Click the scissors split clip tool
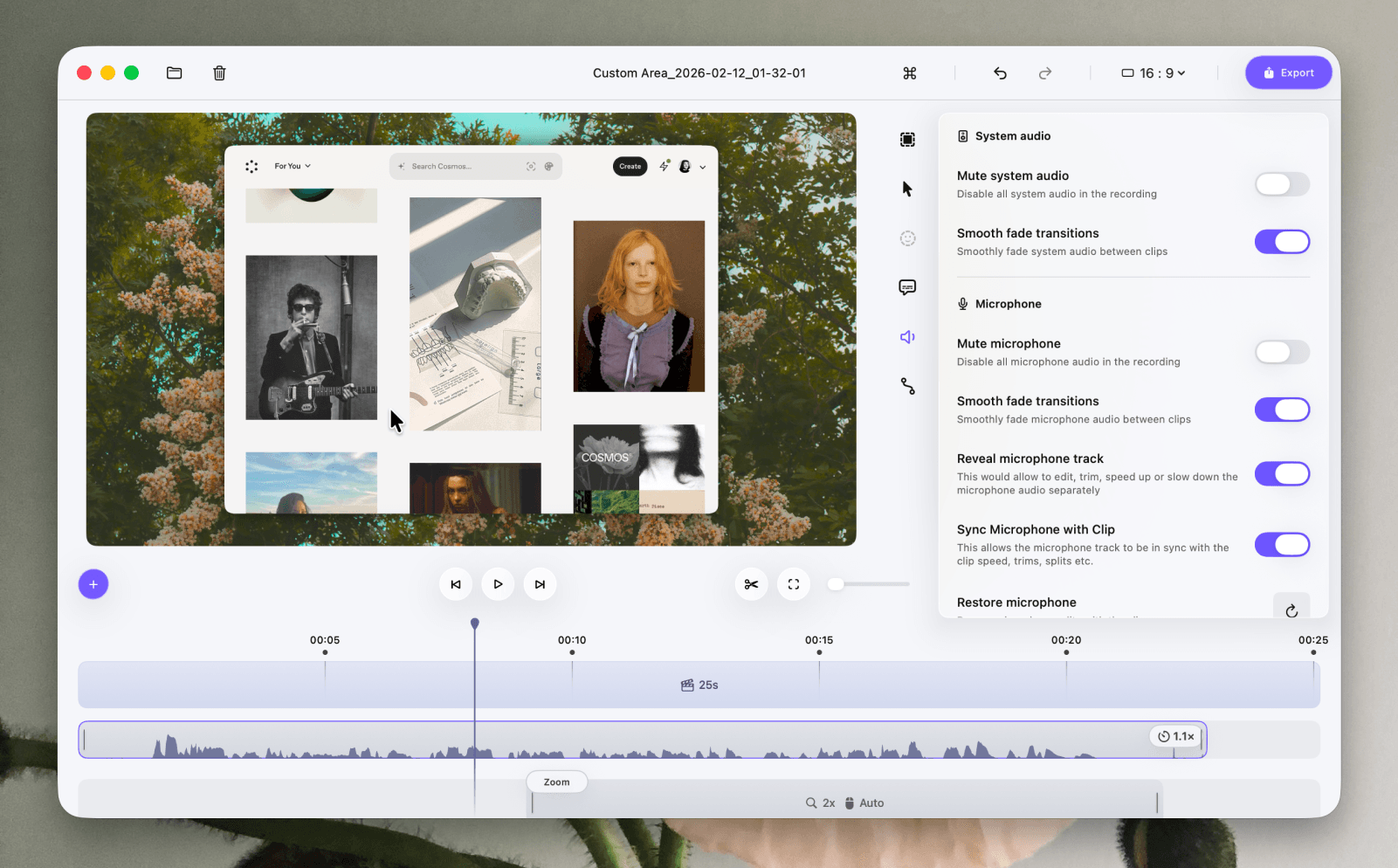 (x=751, y=584)
